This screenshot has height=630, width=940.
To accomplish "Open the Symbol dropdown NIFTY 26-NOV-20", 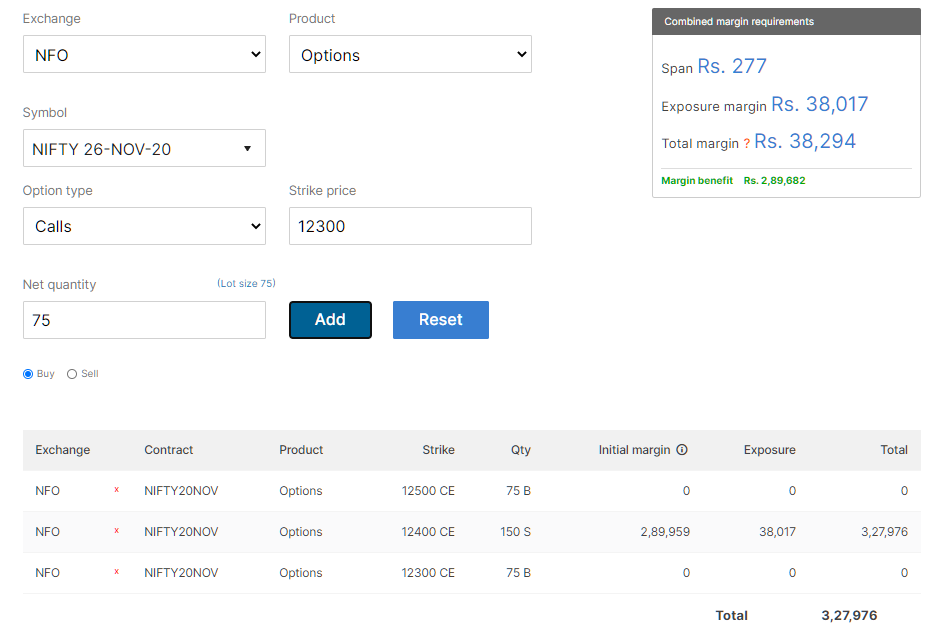I will coord(144,148).
